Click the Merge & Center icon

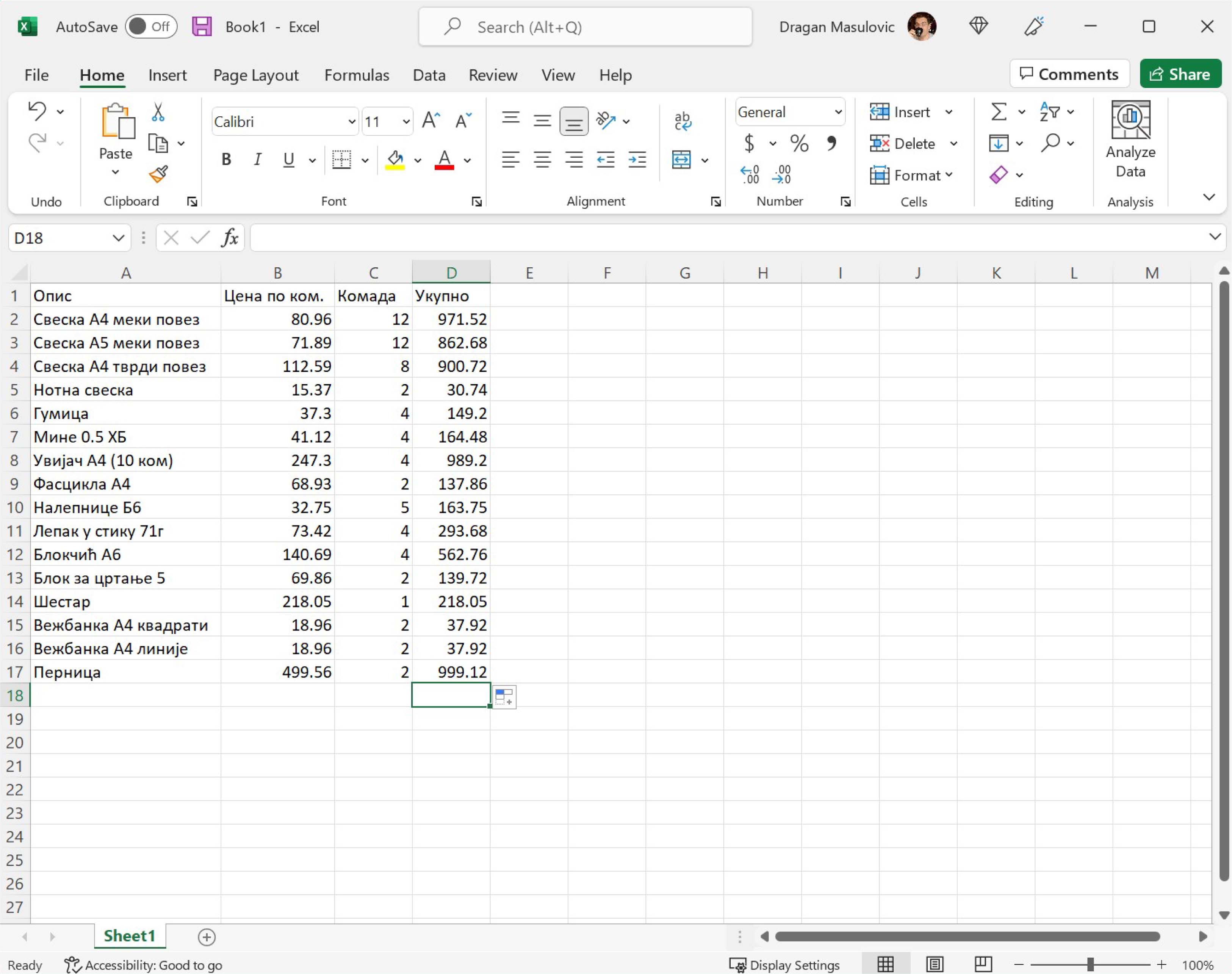click(681, 160)
